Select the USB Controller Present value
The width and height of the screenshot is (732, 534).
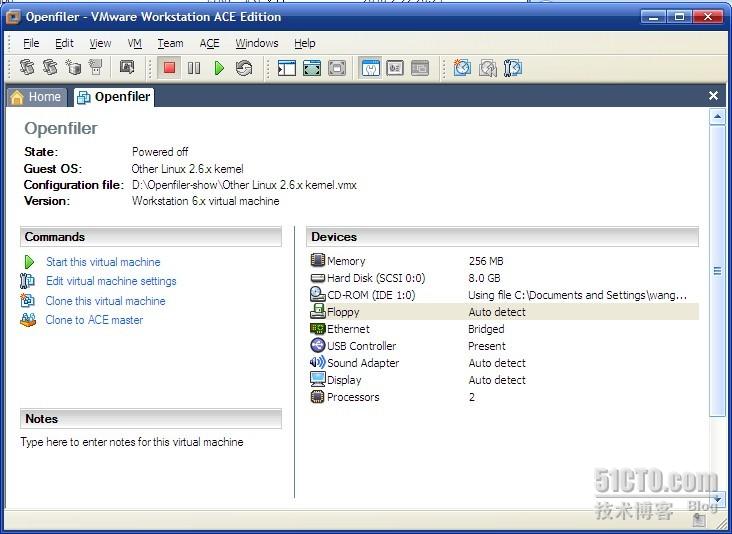tap(486, 346)
